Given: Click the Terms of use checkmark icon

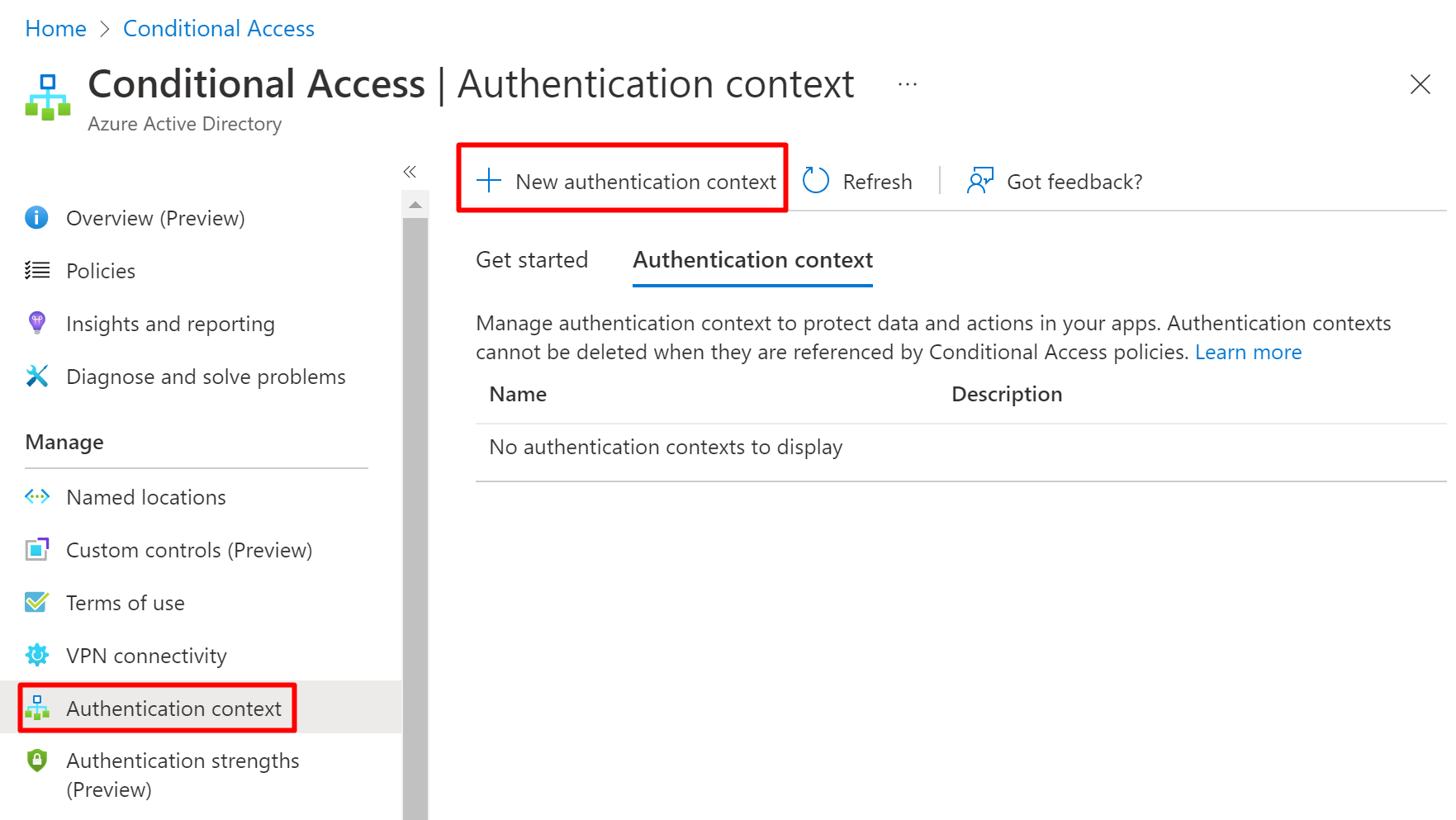Looking at the screenshot, I should coord(36,603).
